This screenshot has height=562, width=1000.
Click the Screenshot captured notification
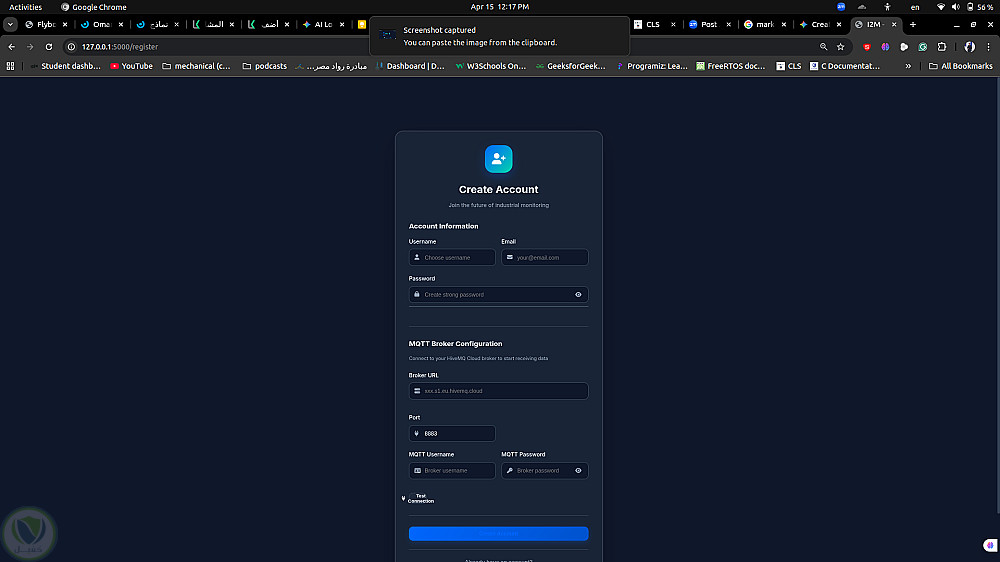[499, 36]
